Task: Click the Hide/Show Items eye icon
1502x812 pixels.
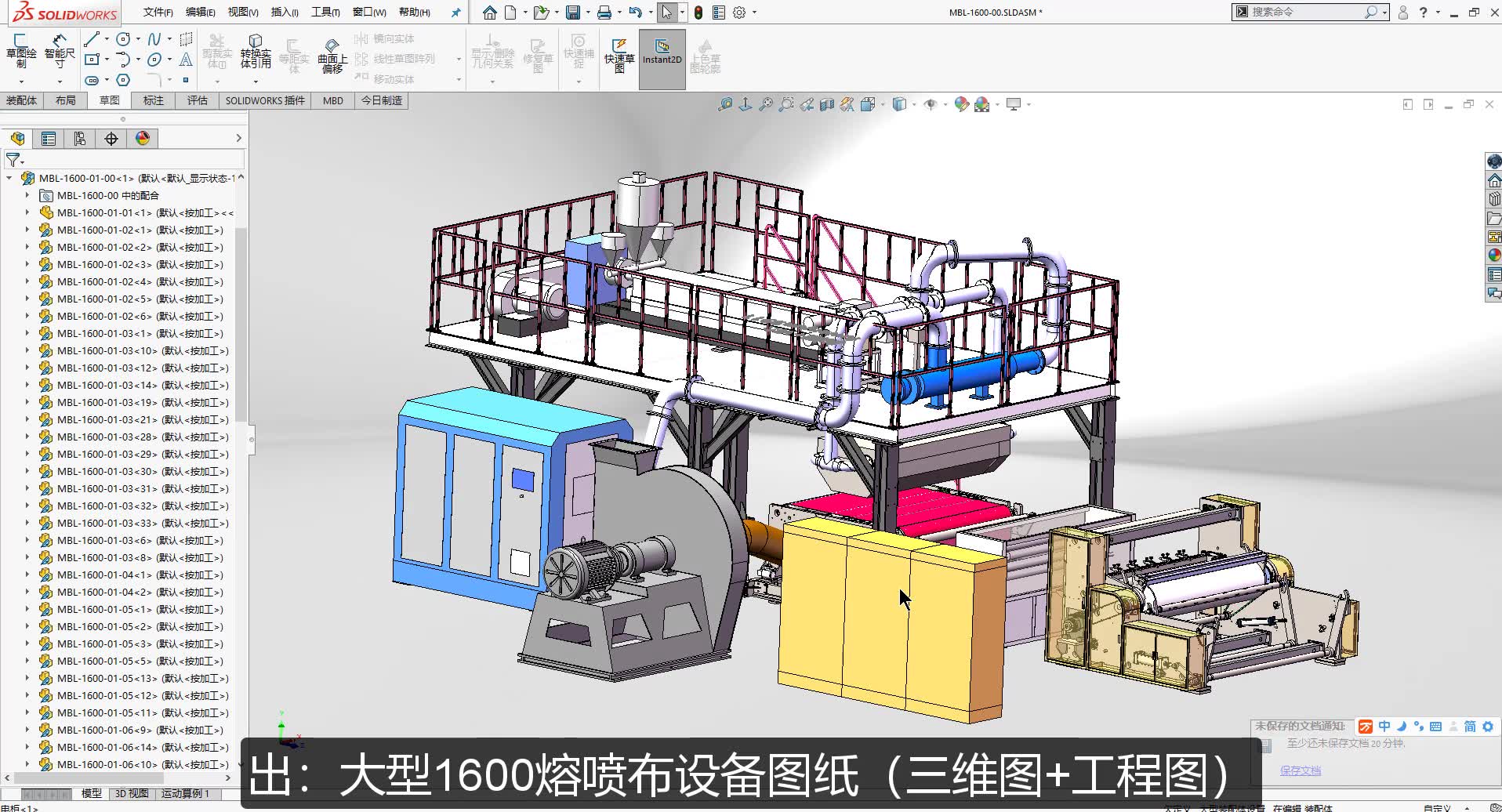Action: point(931,104)
